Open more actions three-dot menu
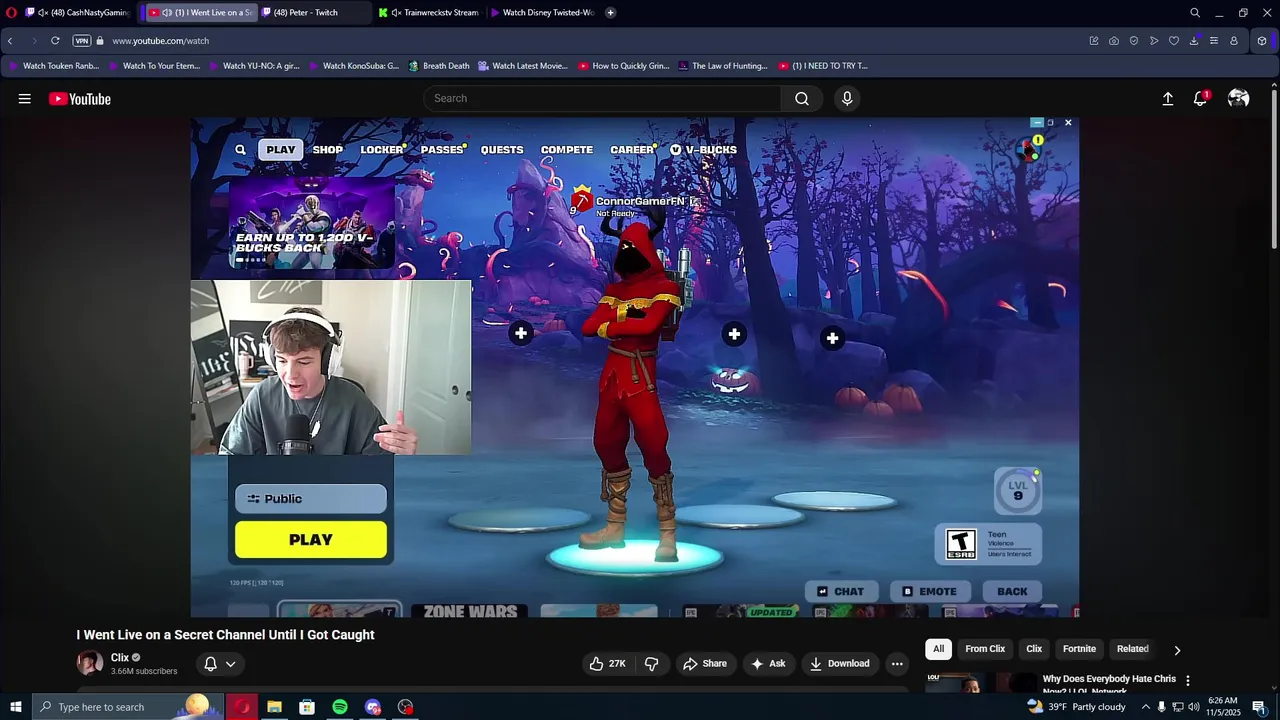This screenshot has height=720, width=1280. coord(897,663)
